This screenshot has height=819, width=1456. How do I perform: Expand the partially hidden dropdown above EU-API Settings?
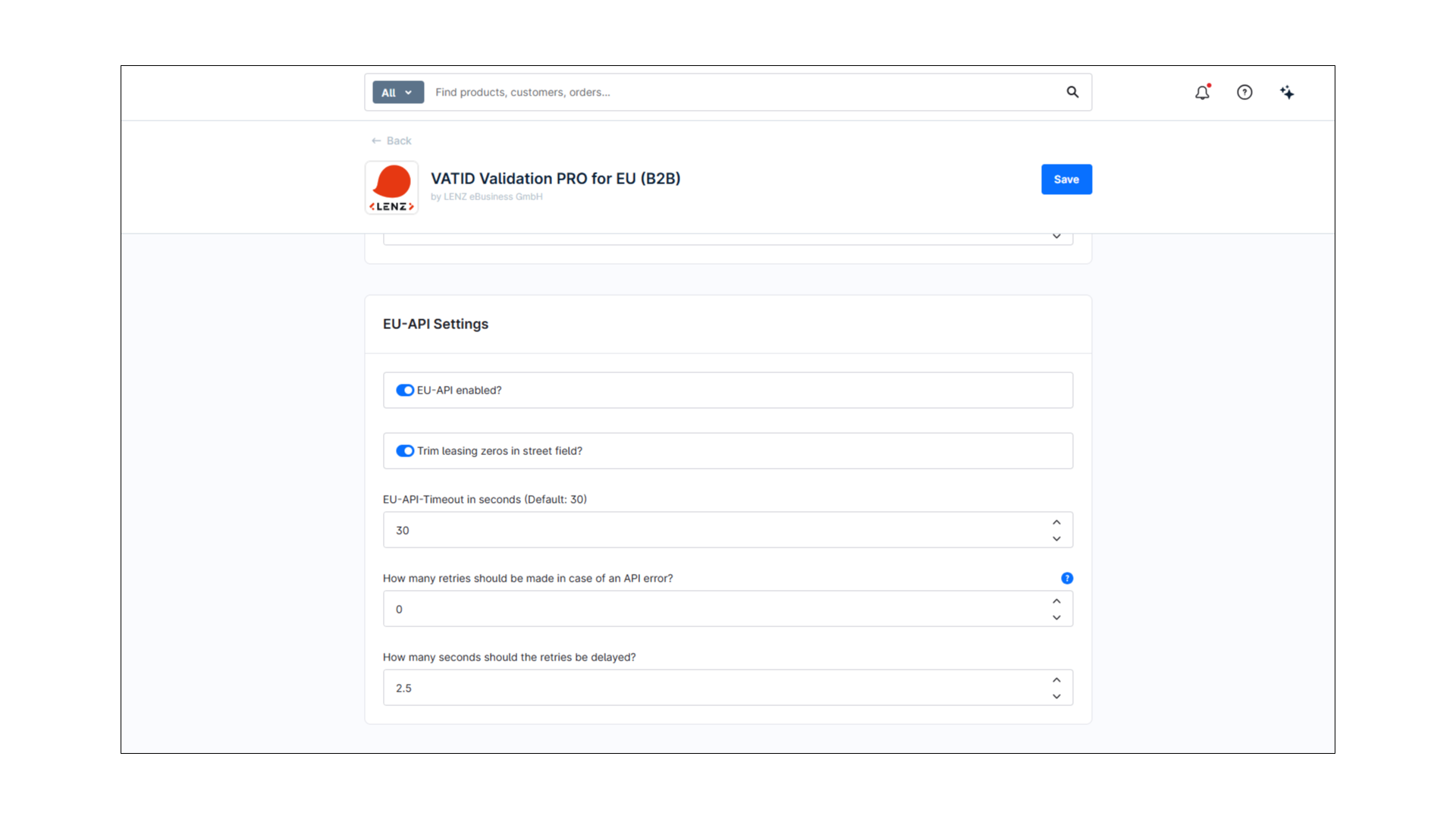pos(1056,237)
